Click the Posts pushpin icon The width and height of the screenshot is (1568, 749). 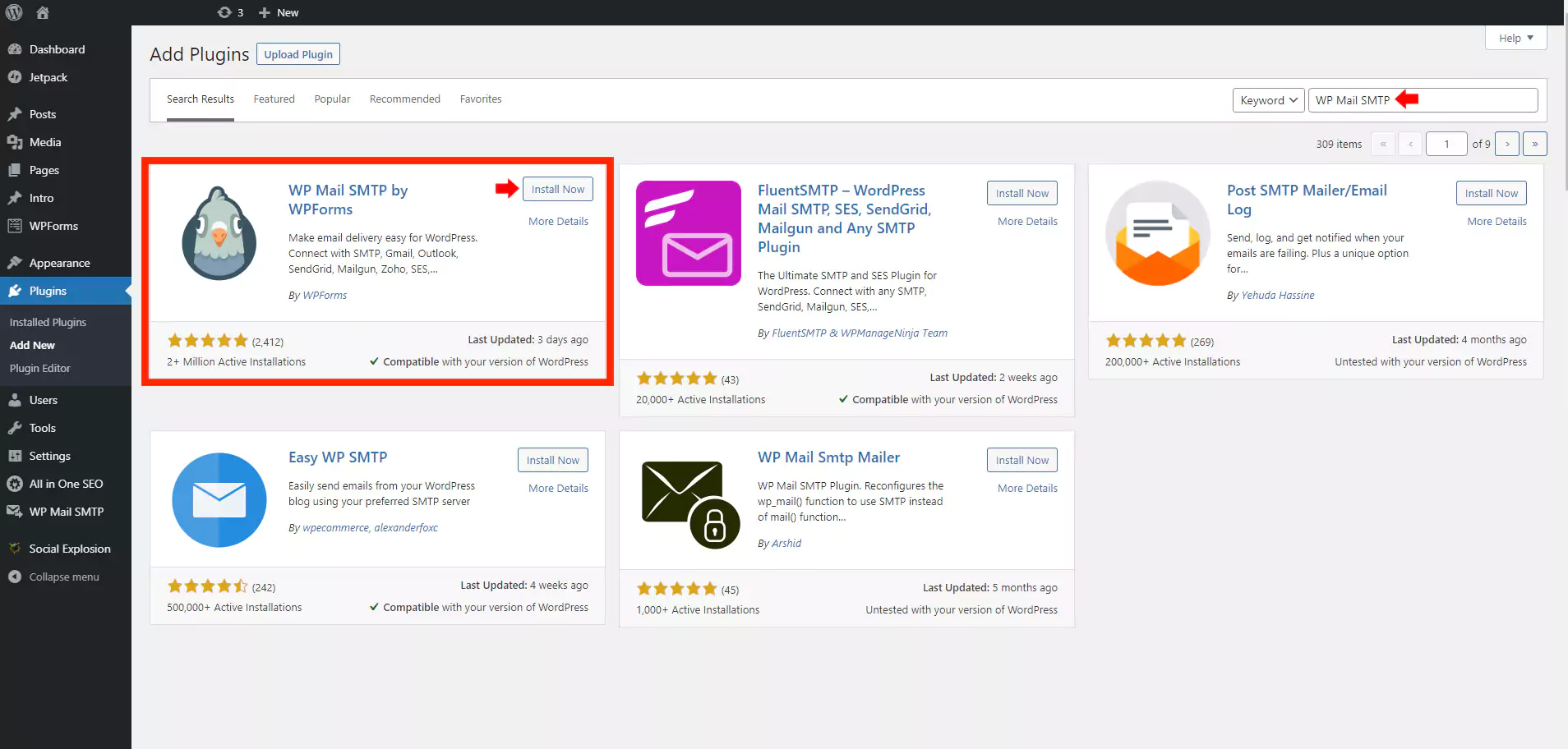click(x=15, y=114)
